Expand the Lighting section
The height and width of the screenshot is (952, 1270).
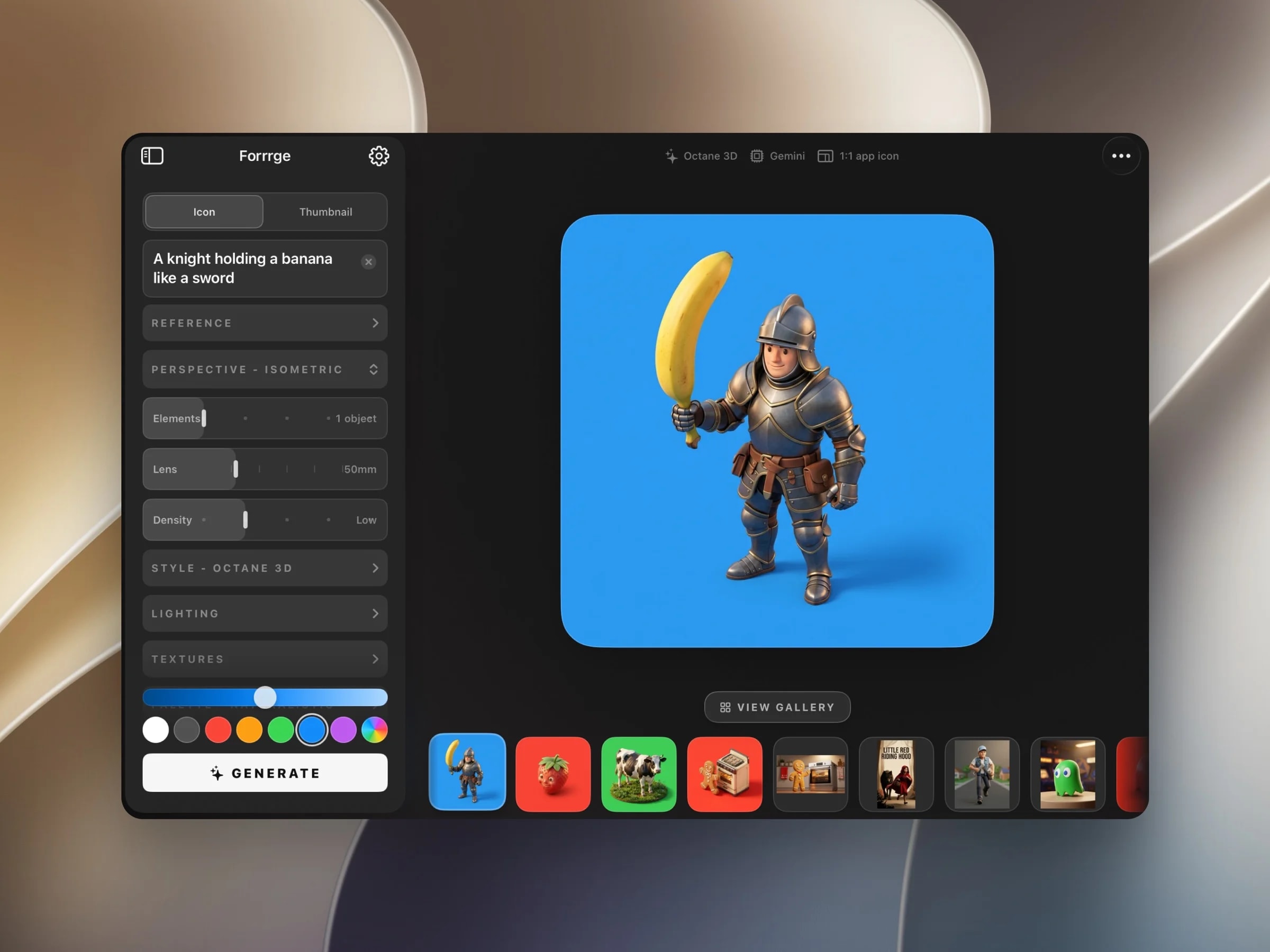[265, 614]
